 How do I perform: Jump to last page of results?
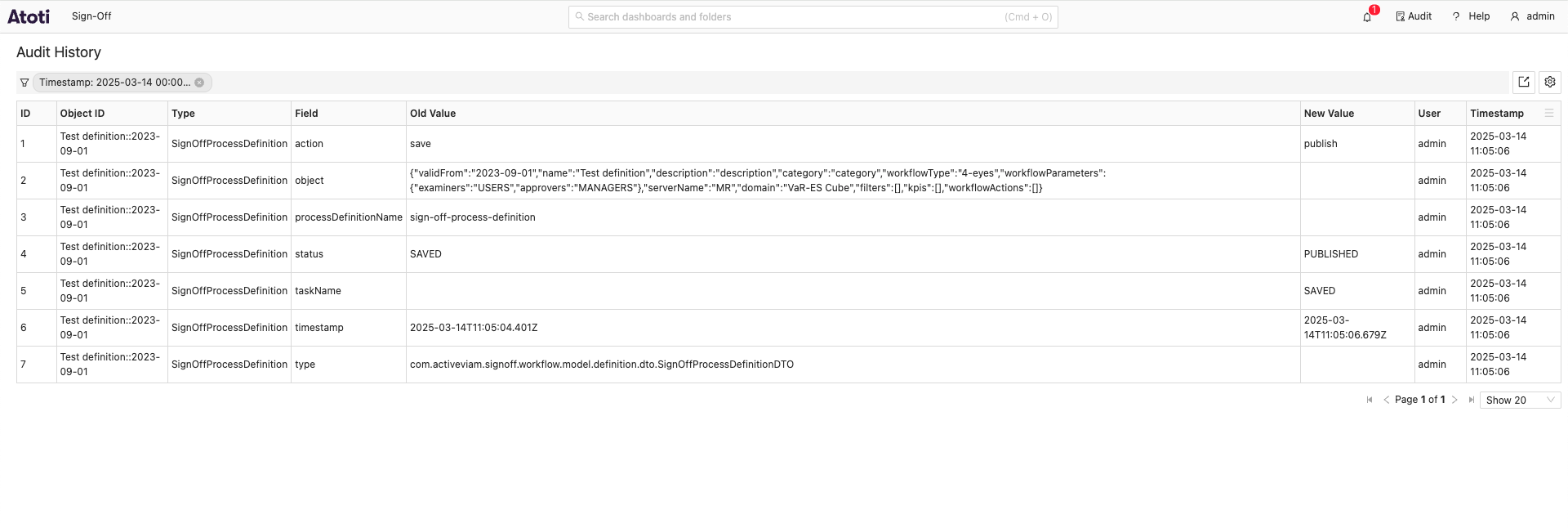1471,400
